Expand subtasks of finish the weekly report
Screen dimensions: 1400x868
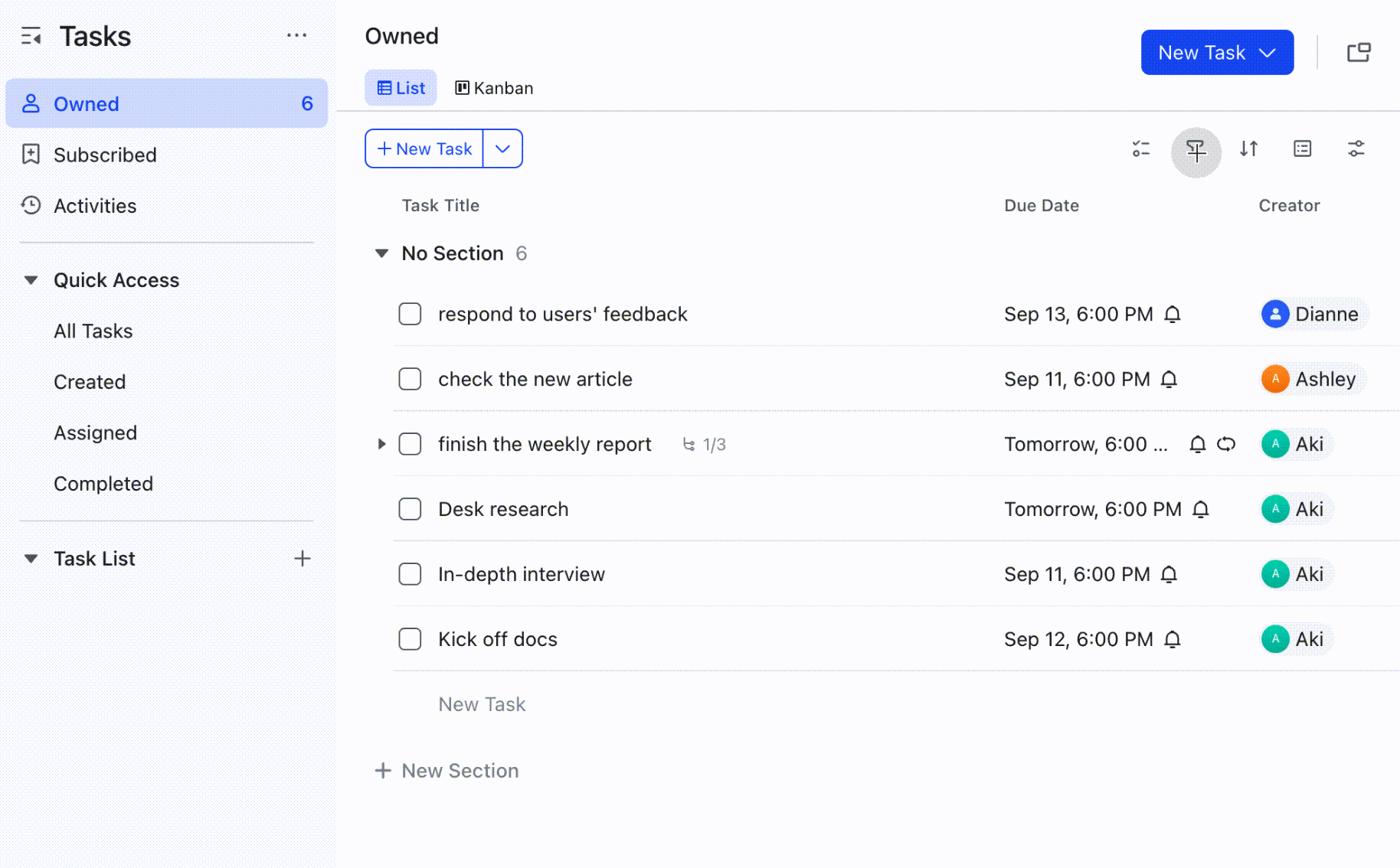pos(381,444)
